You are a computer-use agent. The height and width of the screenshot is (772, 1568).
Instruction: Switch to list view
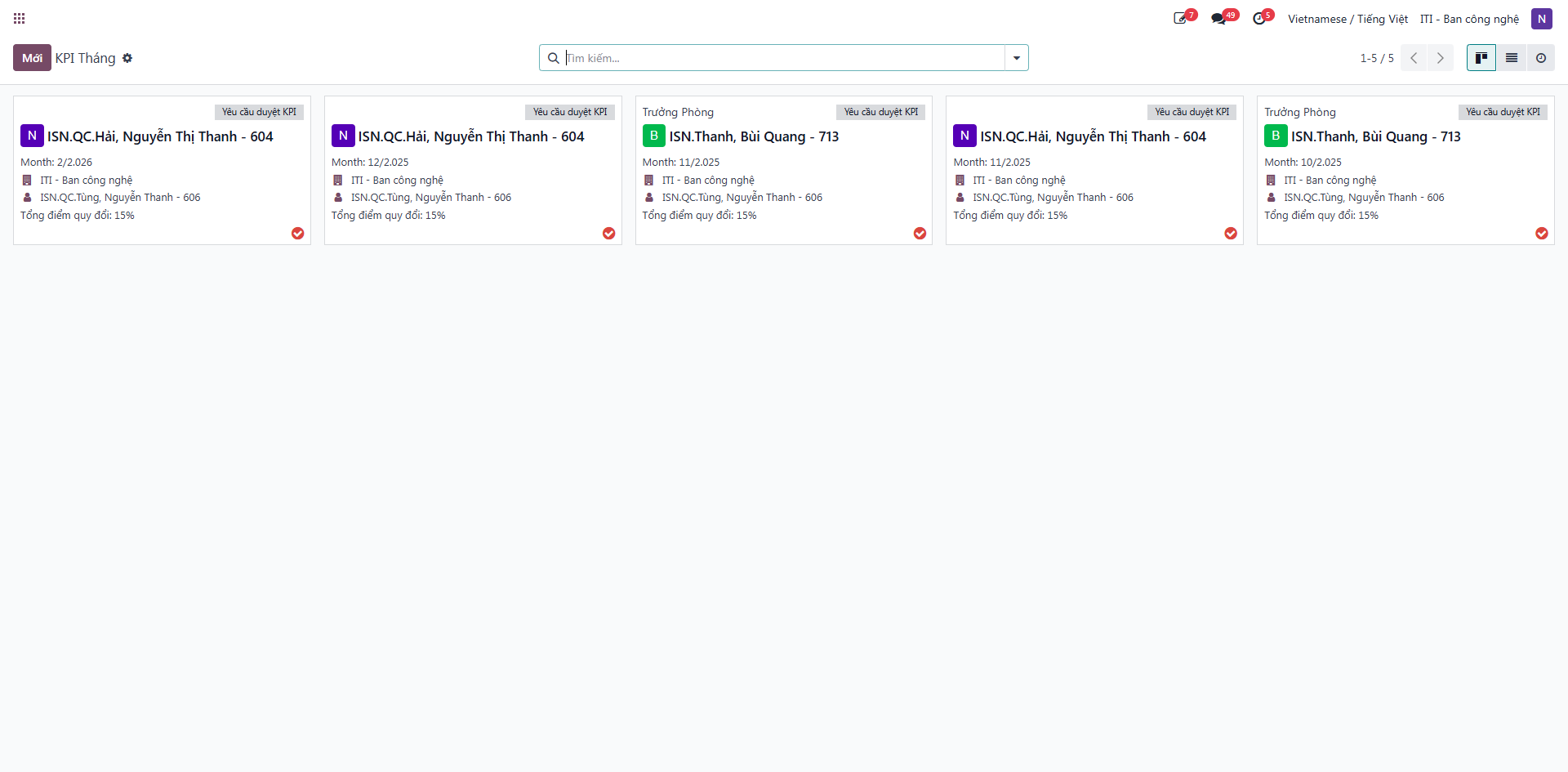[1511, 58]
